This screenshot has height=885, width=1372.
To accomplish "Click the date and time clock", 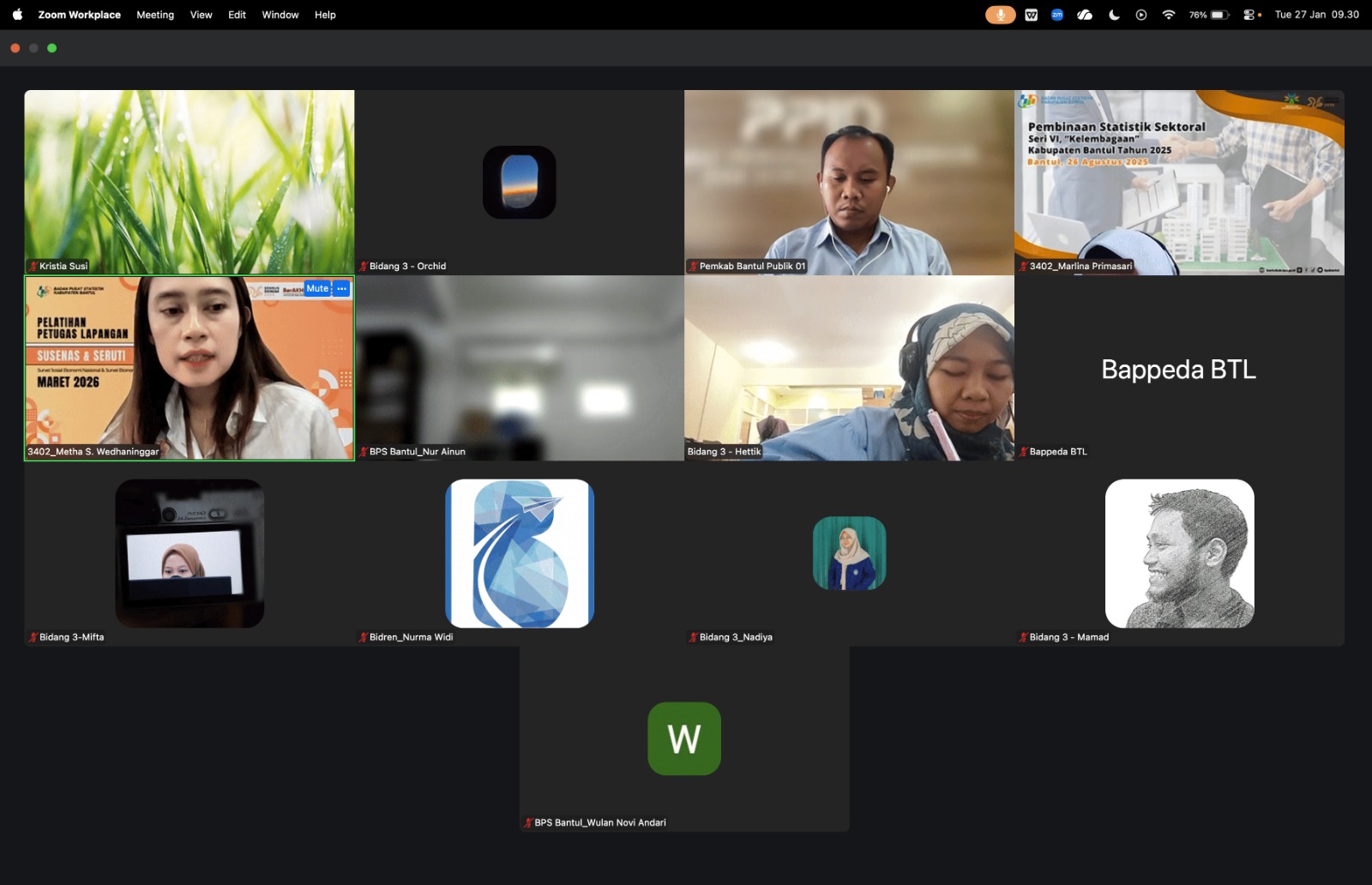I will coord(1316,15).
